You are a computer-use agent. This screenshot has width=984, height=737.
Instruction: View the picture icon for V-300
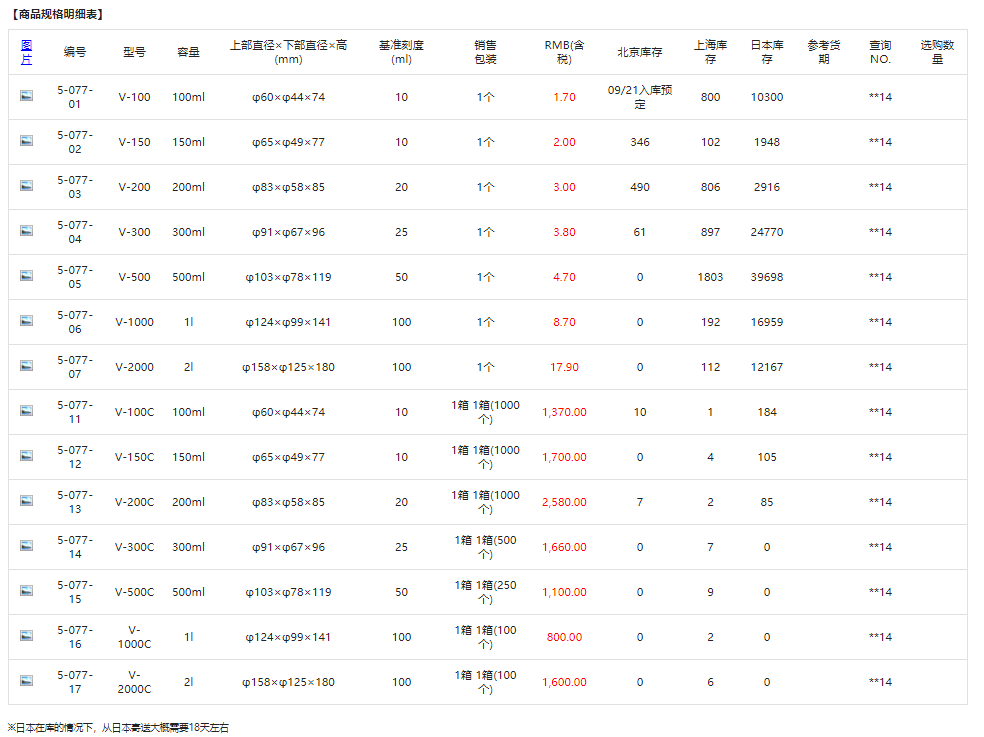(x=27, y=231)
